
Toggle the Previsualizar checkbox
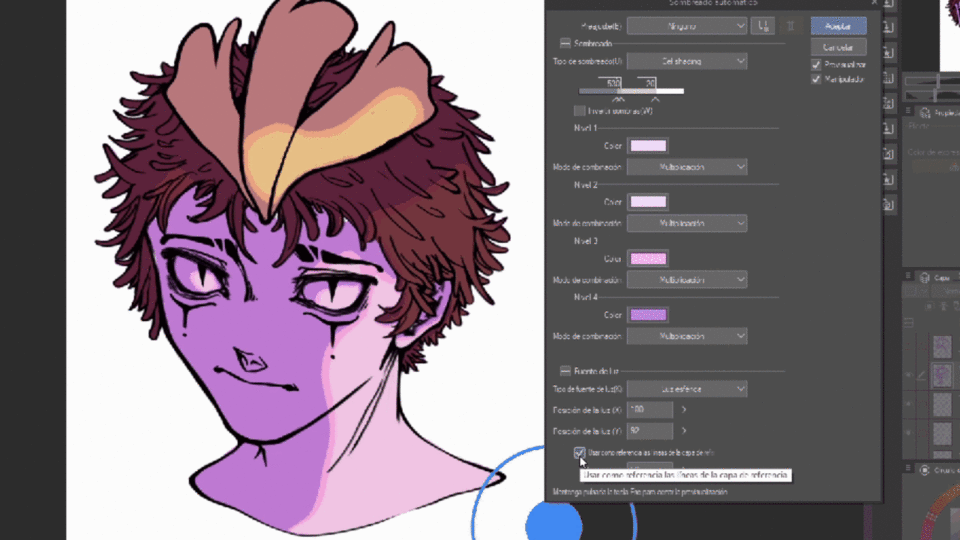pos(816,64)
